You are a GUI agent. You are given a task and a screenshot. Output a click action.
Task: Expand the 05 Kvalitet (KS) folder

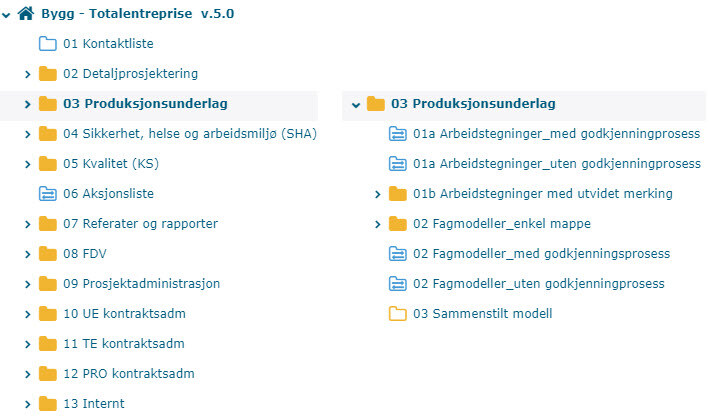point(28,163)
